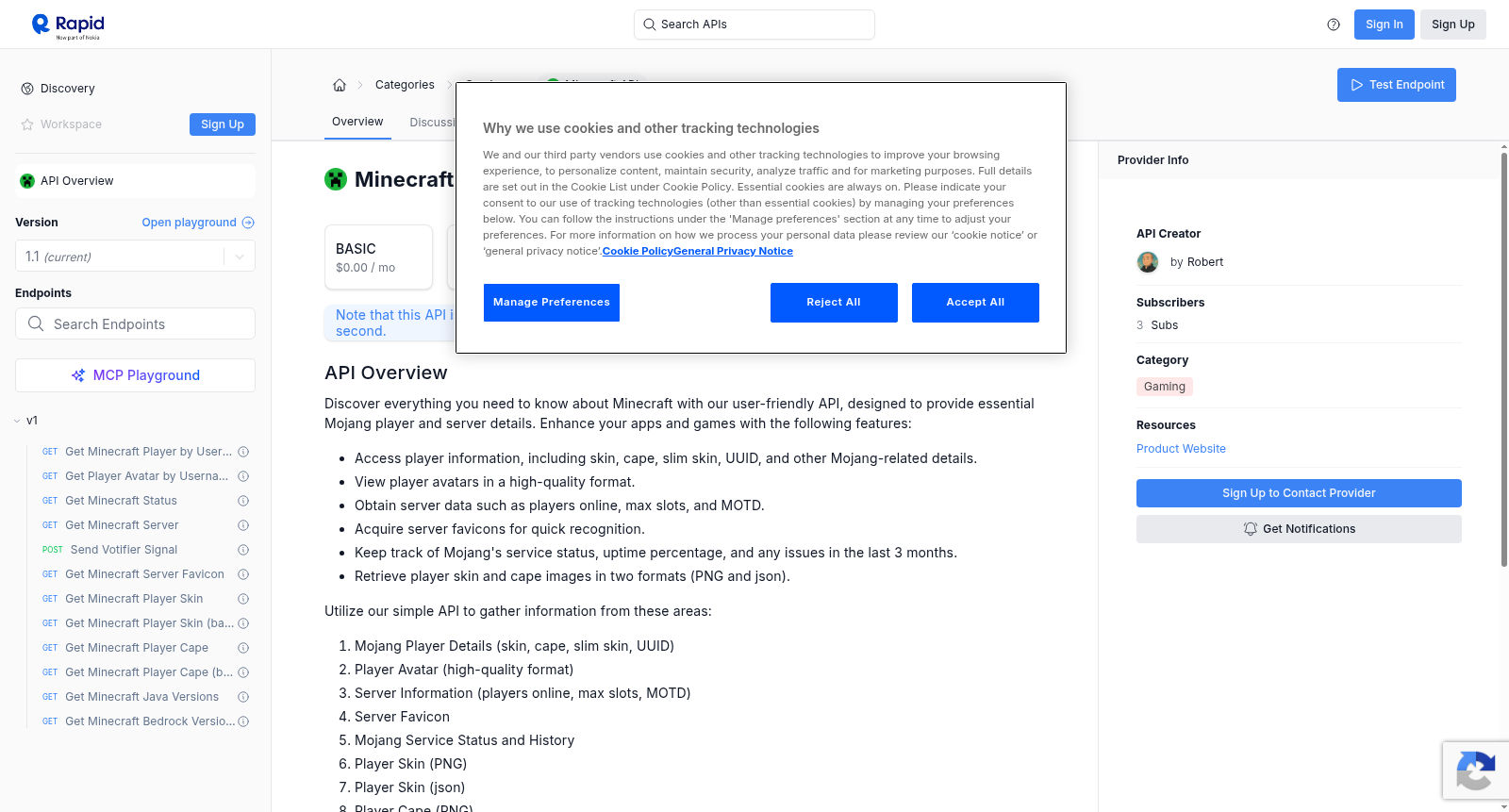The height and width of the screenshot is (812, 1509).
Task: Select the Categories breadcrumb
Action: pos(405,85)
